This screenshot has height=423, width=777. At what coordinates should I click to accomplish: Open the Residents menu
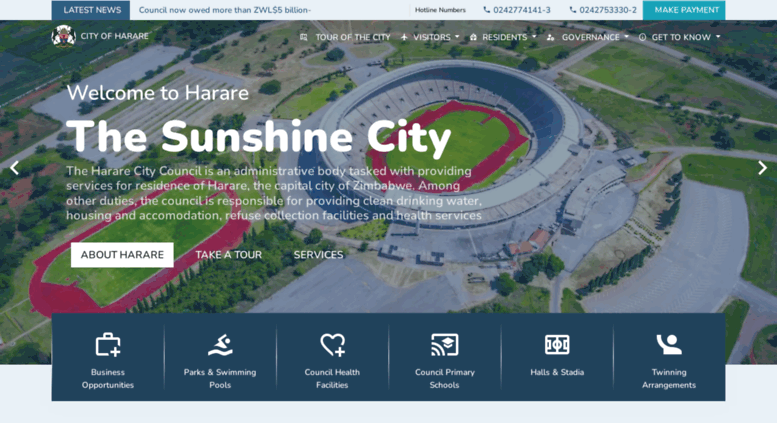click(503, 37)
